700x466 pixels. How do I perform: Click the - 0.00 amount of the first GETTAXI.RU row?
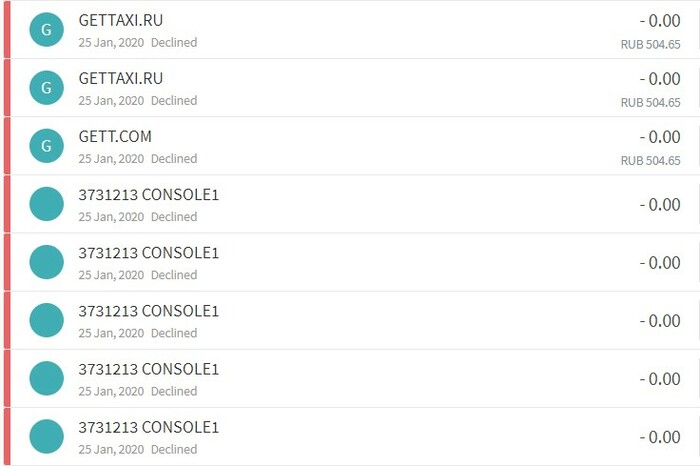tap(659, 21)
